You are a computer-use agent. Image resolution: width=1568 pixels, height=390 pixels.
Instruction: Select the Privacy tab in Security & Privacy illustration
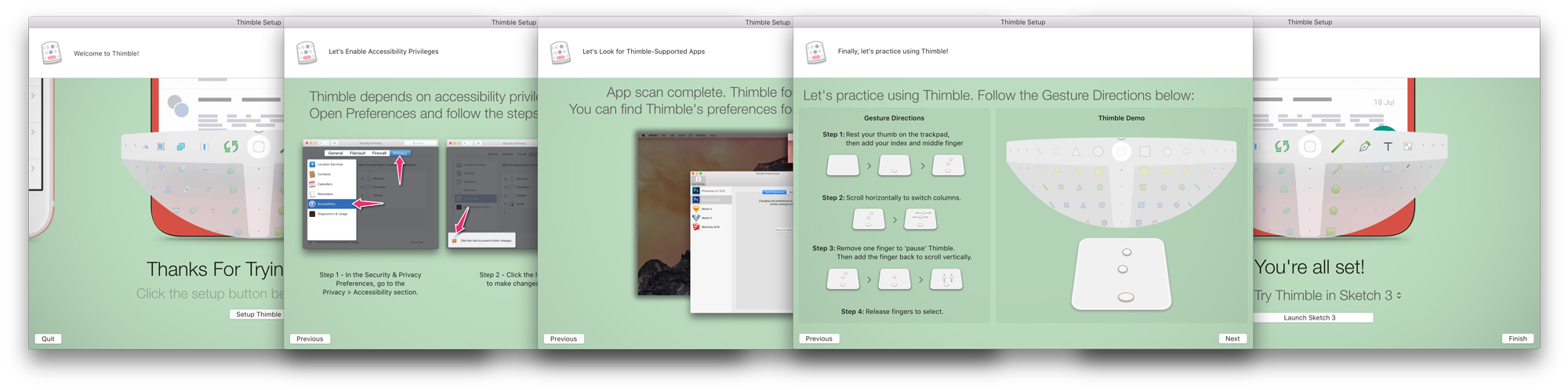[400, 153]
